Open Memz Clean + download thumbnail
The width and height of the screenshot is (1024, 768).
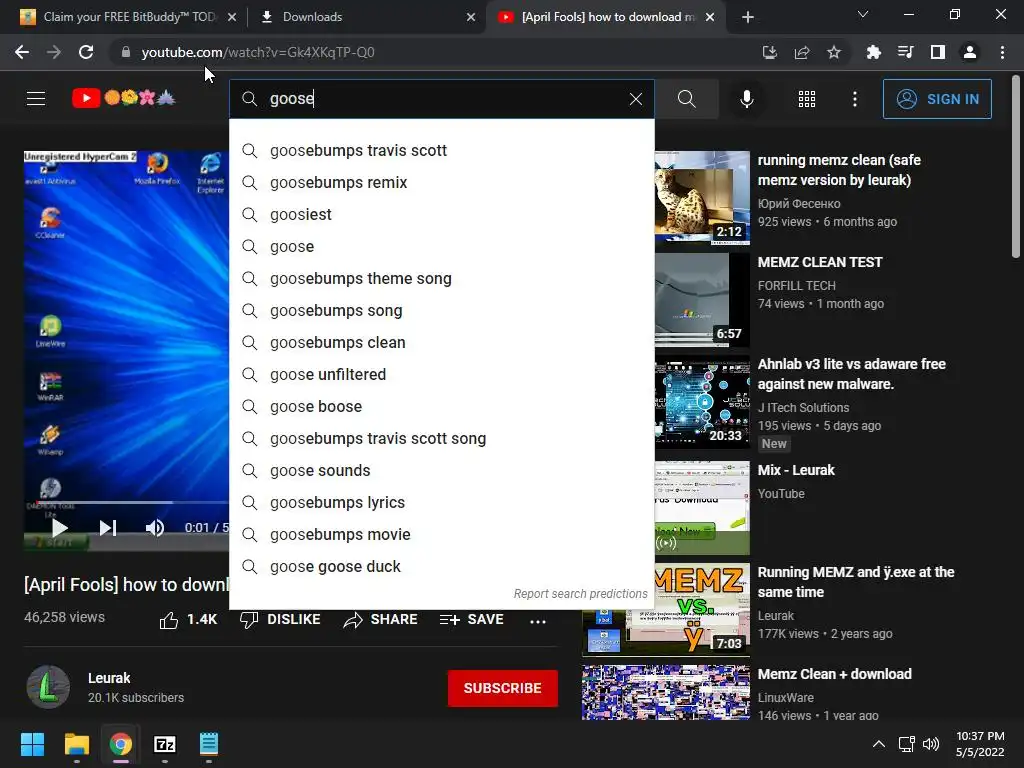[665, 692]
